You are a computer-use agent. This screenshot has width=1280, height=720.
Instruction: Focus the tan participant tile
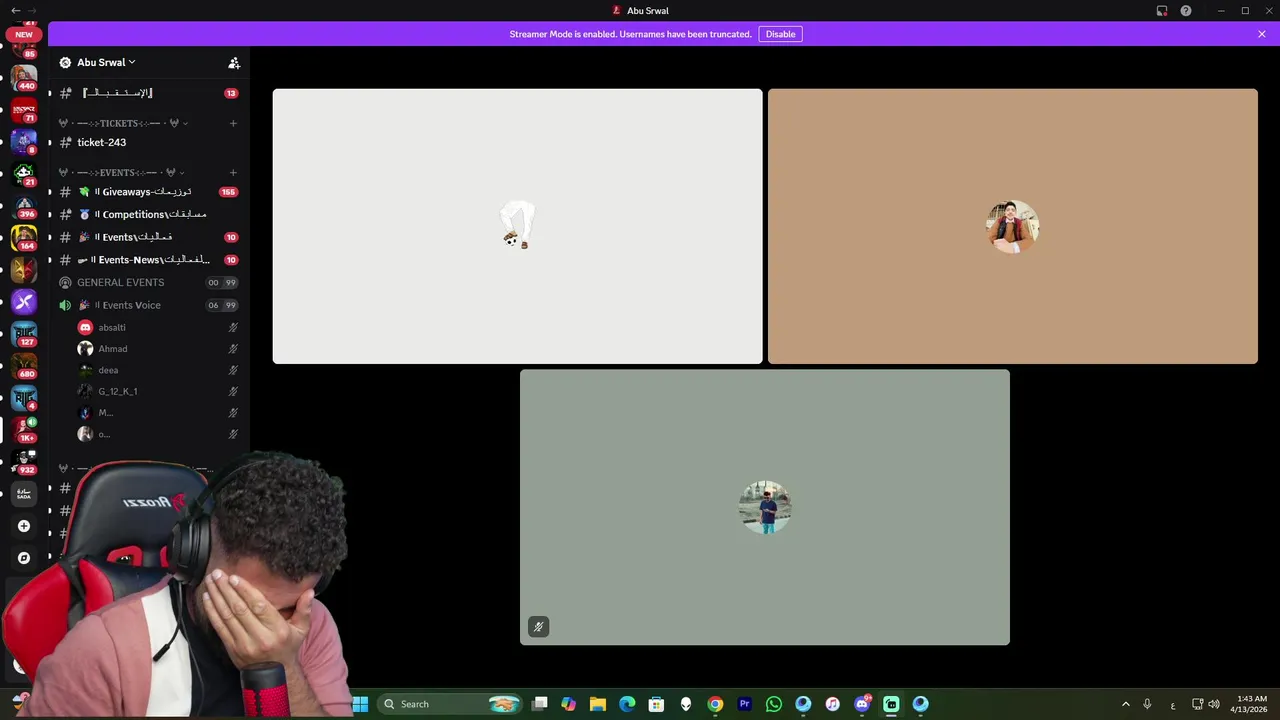[x=1013, y=226]
